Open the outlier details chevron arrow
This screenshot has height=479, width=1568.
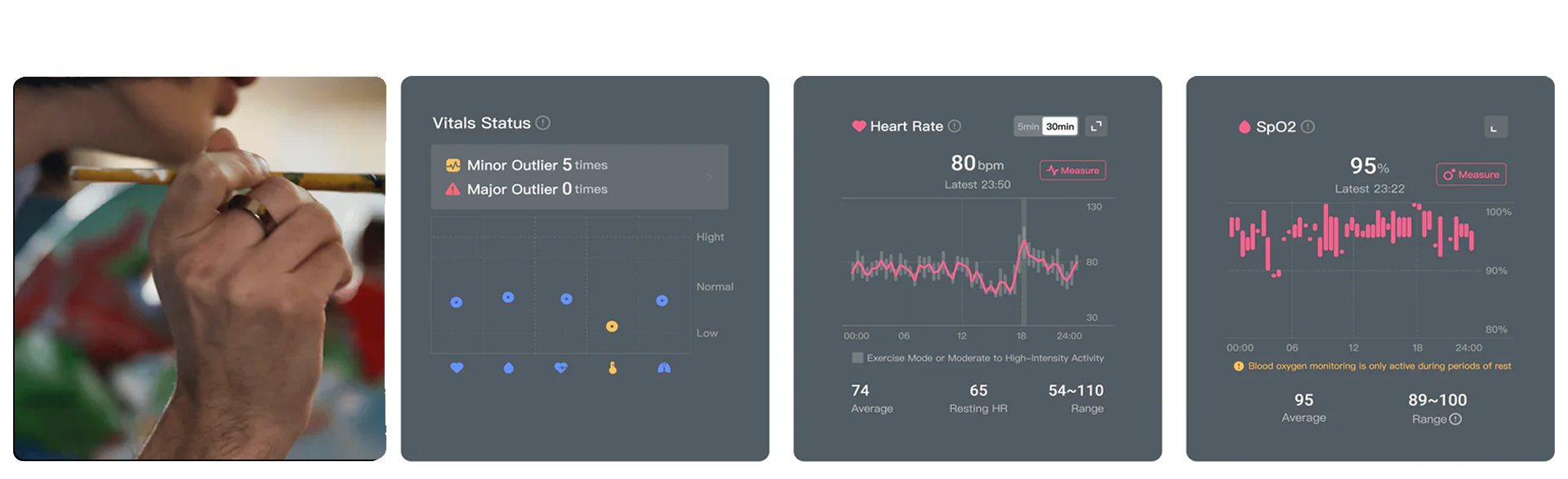(708, 176)
